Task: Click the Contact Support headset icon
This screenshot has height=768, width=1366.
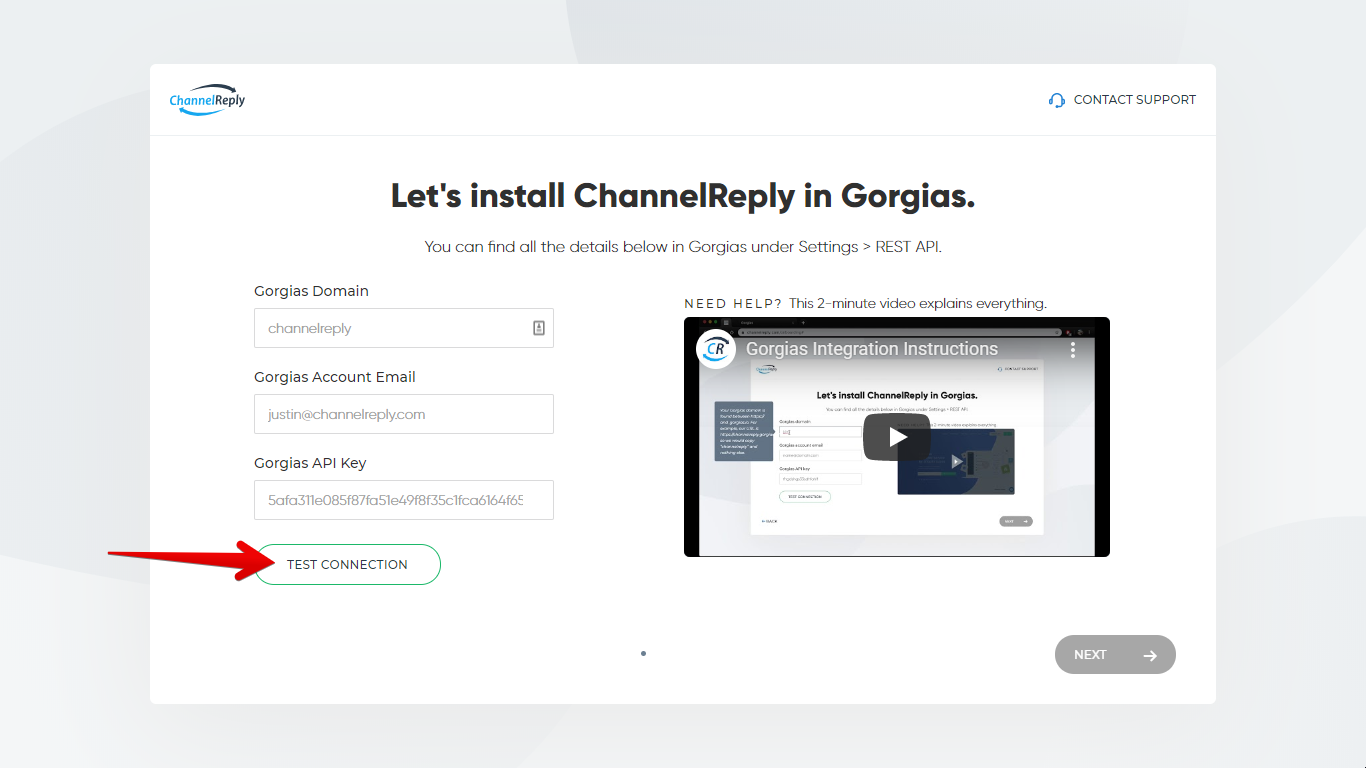Action: [x=1057, y=100]
